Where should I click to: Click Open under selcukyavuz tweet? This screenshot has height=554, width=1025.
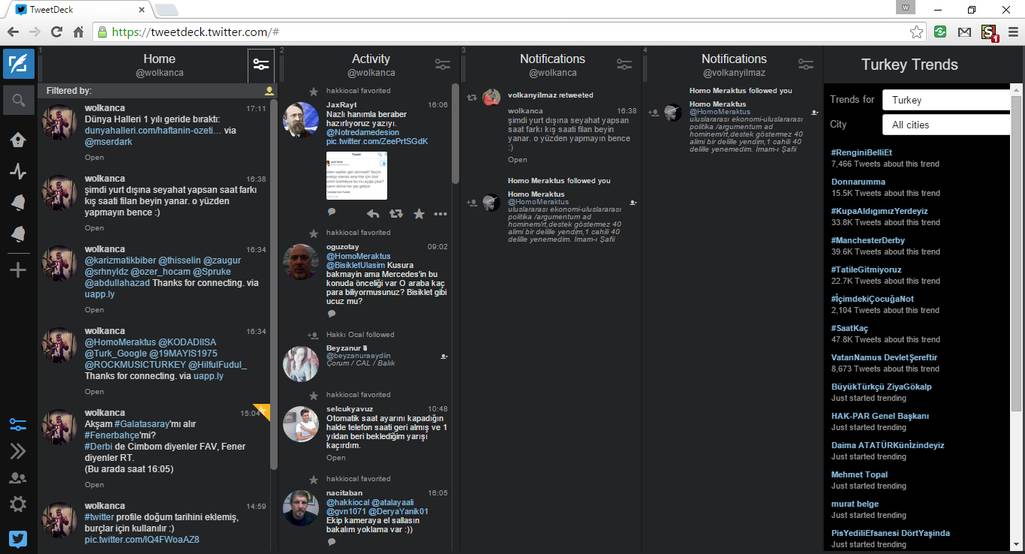[336, 458]
